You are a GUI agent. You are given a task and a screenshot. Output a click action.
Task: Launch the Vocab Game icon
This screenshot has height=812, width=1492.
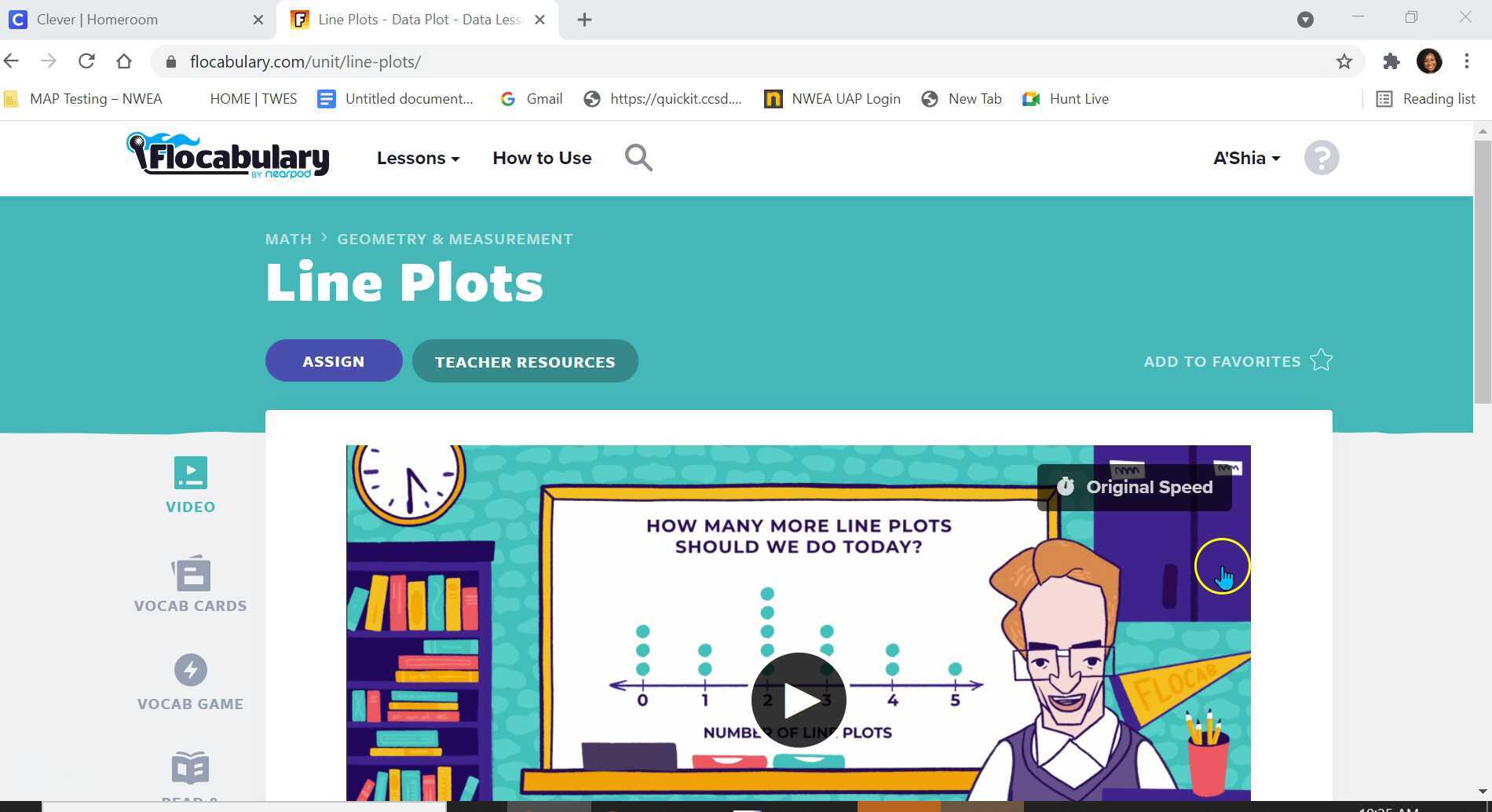[x=191, y=671]
